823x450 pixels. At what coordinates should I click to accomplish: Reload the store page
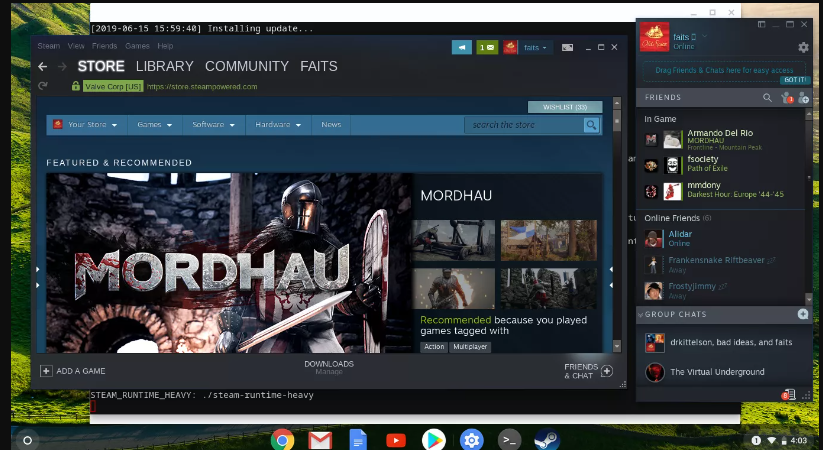43,86
